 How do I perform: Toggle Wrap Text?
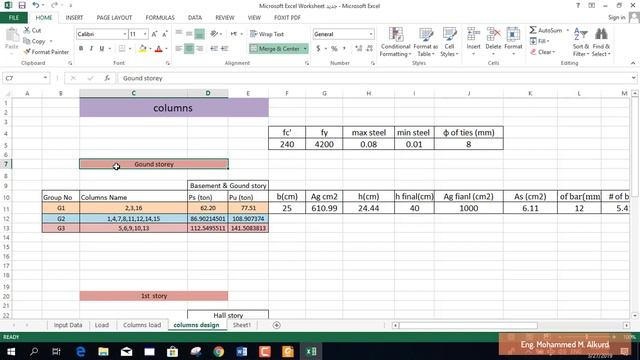(267, 34)
